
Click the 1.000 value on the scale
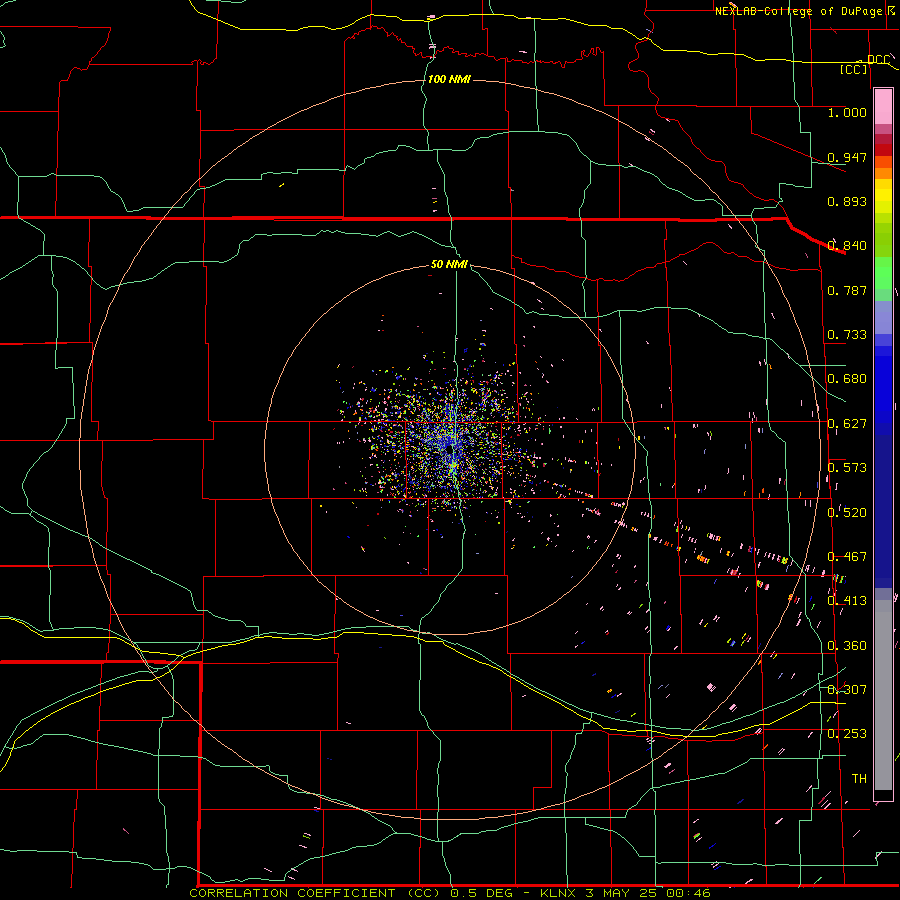coord(847,112)
